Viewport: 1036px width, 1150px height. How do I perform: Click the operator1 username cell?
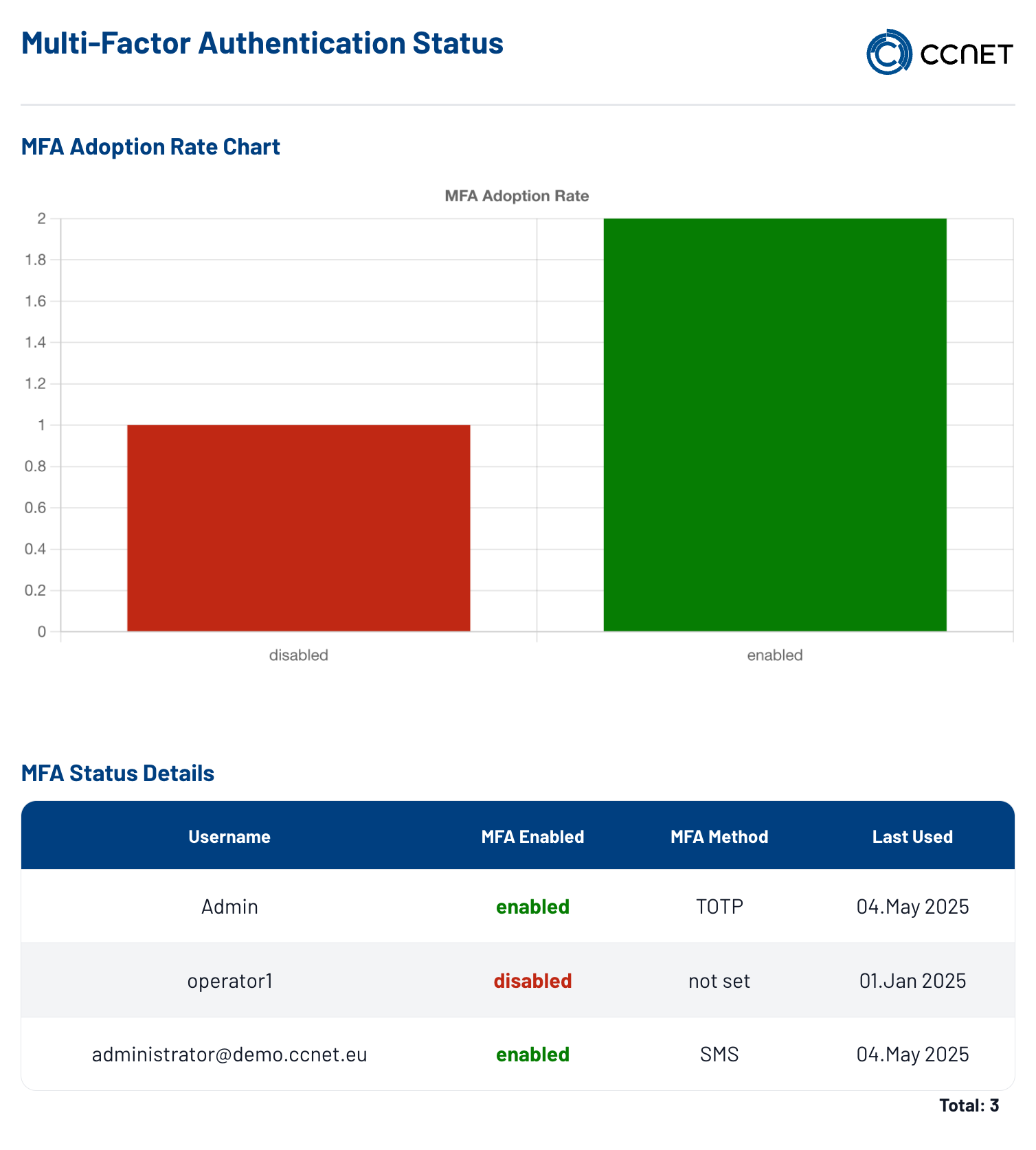[229, 981]
